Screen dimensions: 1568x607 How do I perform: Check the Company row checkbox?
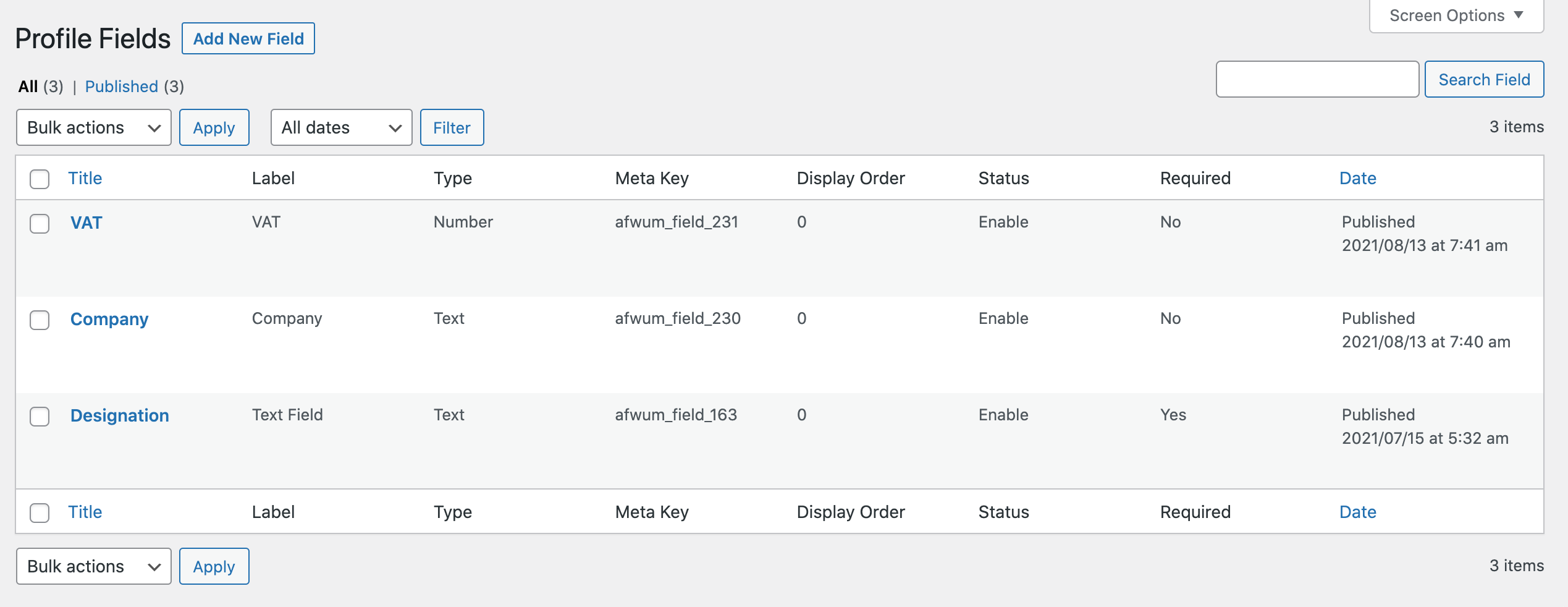click(40, 321)
